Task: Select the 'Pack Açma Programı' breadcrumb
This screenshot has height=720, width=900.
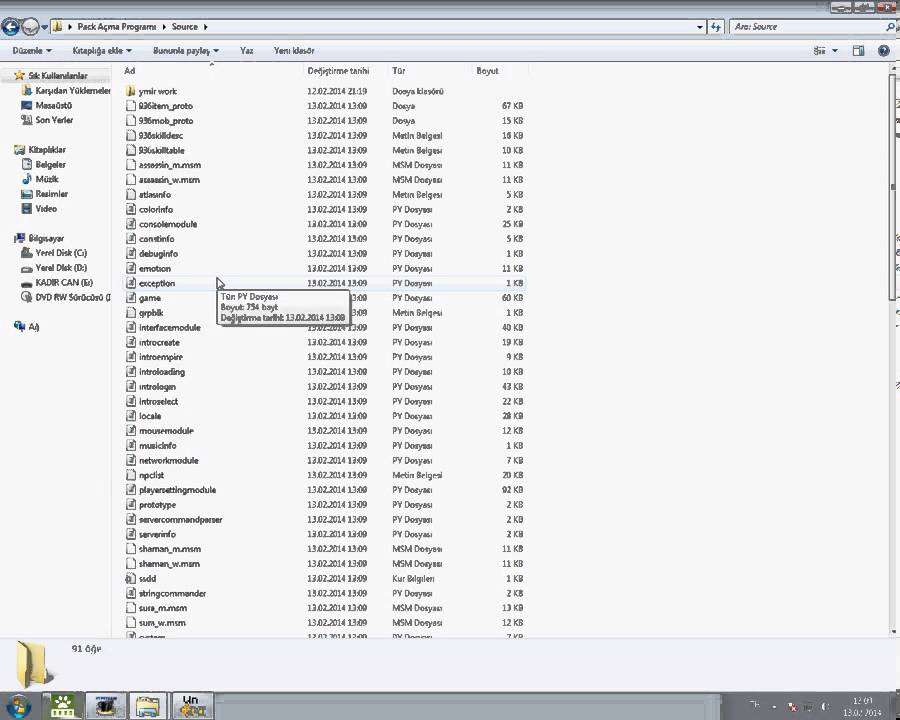Action: (x=117, y=26)
